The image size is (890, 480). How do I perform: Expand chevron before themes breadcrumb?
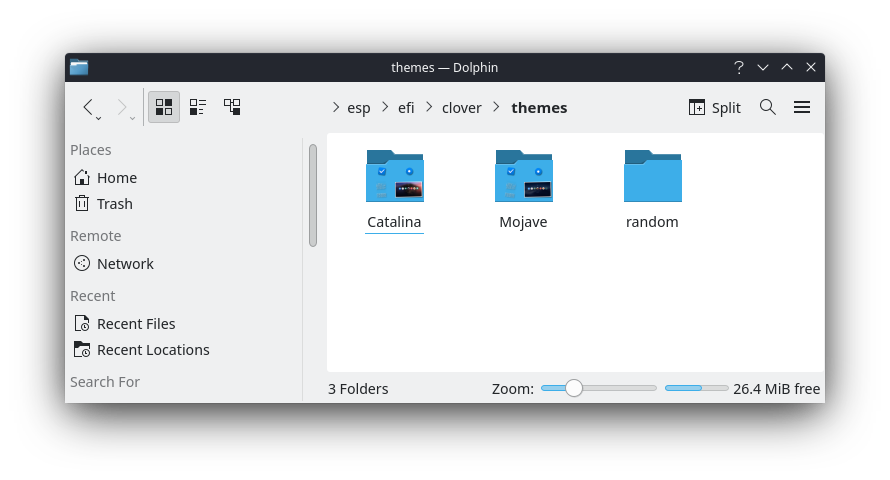click(496, 107)
